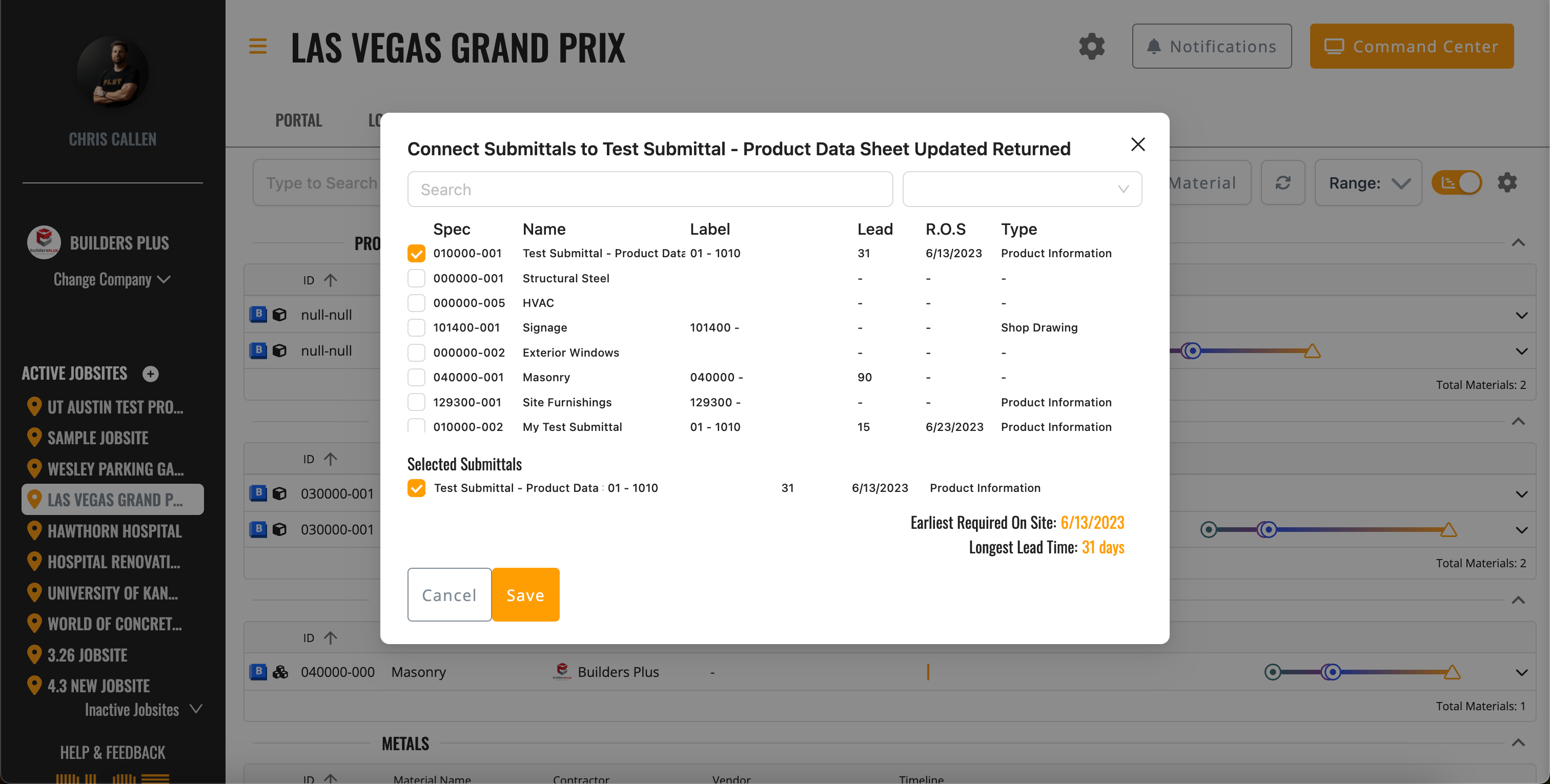
Task: Toggle the Test Submittal selected checkbox
Action: [416, 487]
